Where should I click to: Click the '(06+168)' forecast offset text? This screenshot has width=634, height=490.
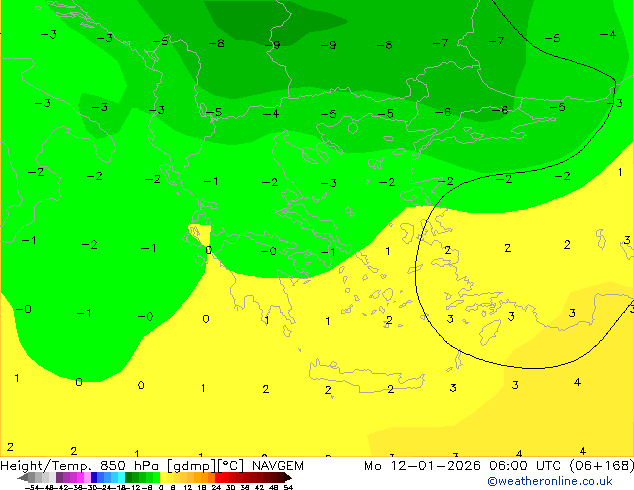[602, 466]
